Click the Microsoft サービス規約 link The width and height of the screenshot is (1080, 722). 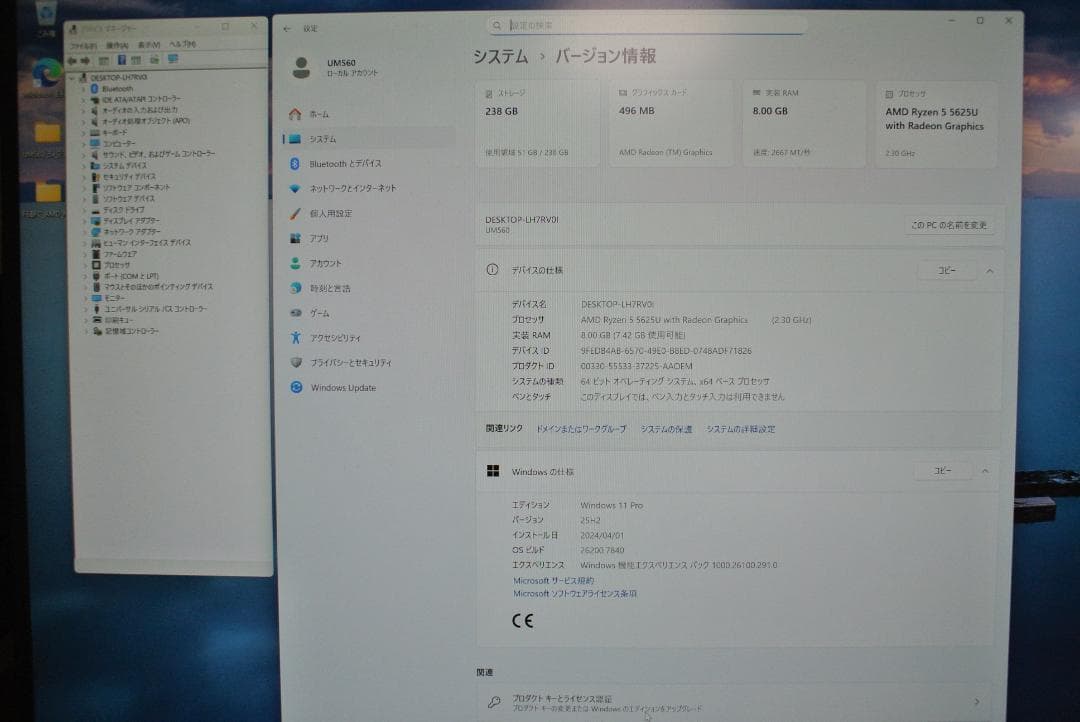point(555,580)
